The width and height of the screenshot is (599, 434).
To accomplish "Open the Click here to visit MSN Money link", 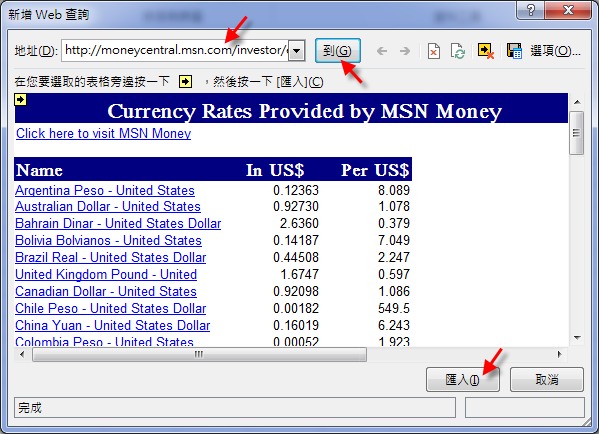I will 104,133.
